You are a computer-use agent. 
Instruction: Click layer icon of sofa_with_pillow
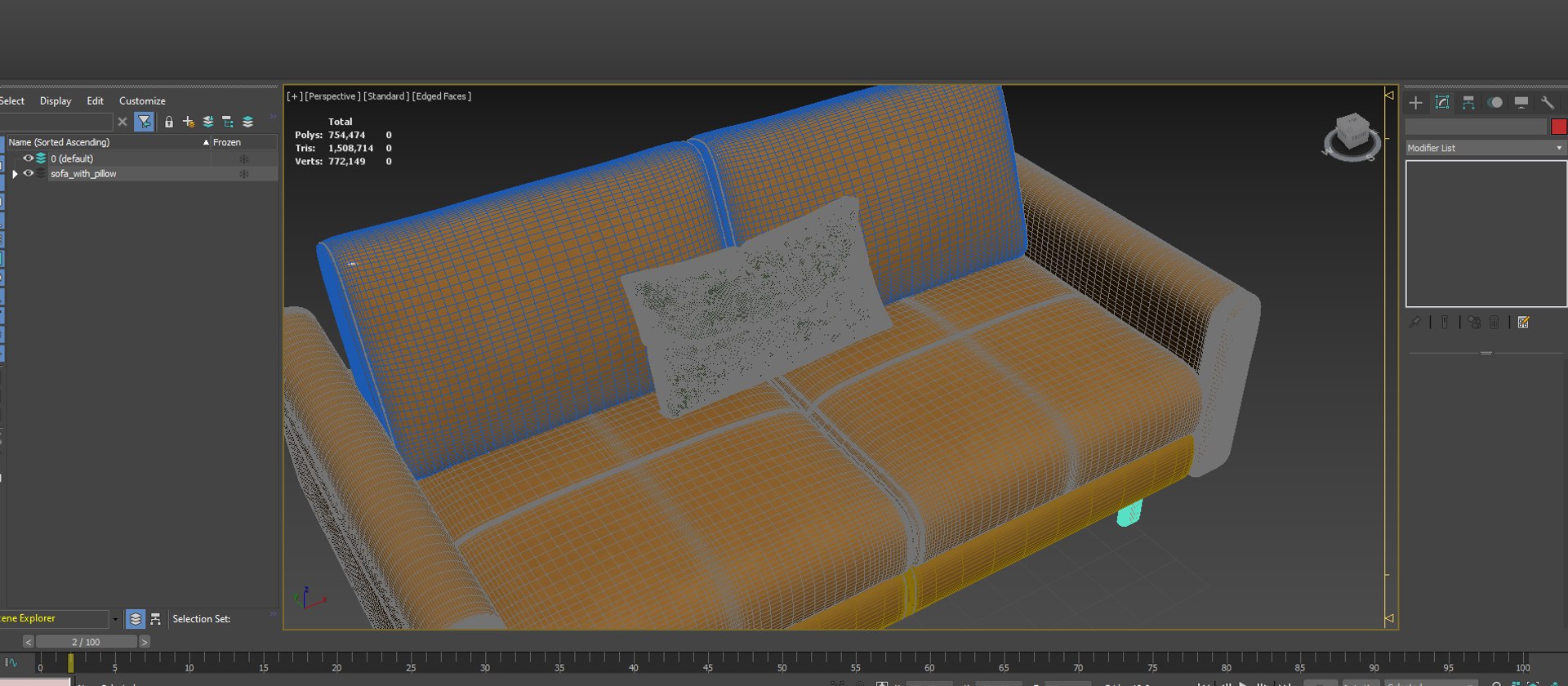41,174
